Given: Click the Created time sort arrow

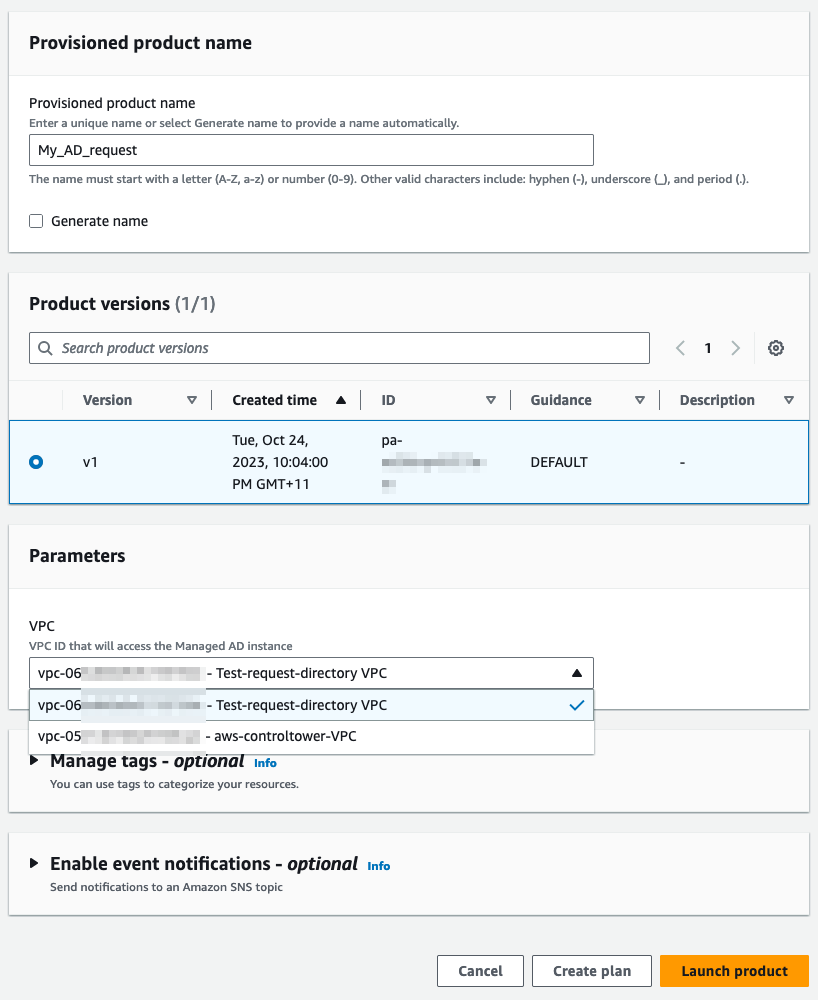Looking at the screenshot, I should [340, 399].
